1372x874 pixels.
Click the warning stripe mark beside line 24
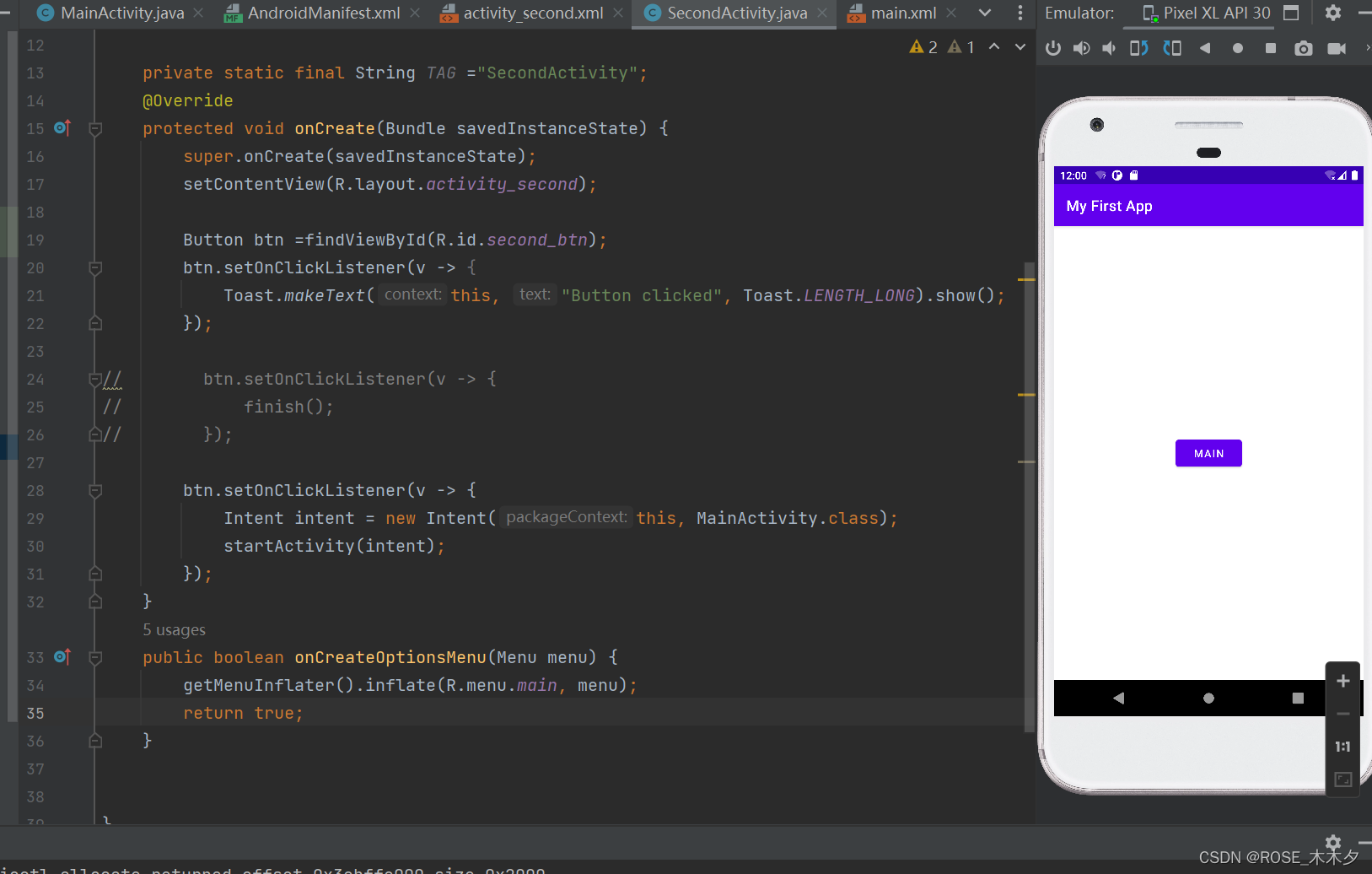(1026, 394)
